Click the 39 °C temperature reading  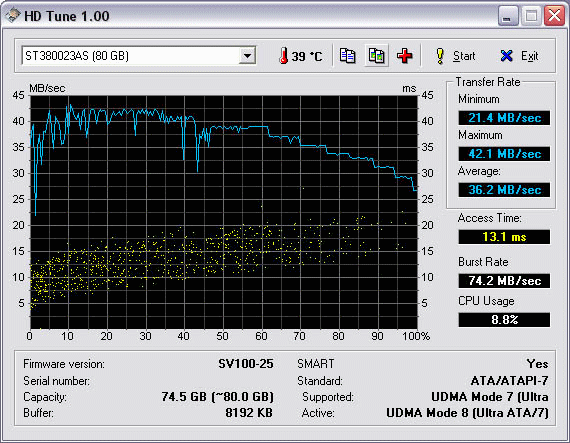click(307, 56)
